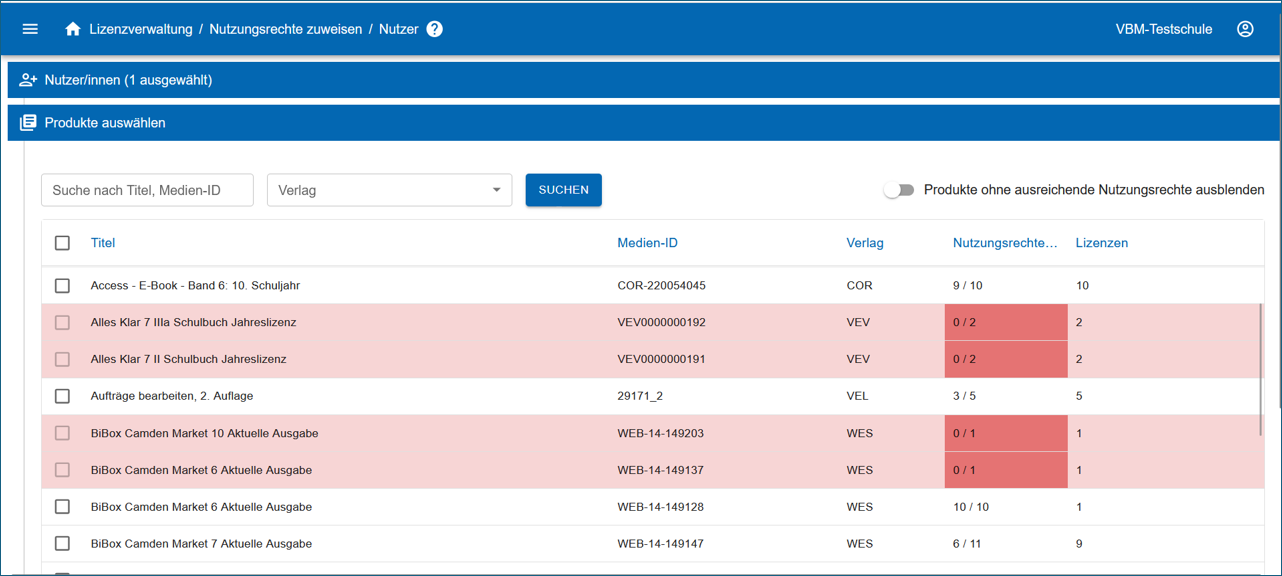This screenshot has width=1282, height=576.
Task: Sort by the Medien-ID column header
Action: tap(647, 243)
